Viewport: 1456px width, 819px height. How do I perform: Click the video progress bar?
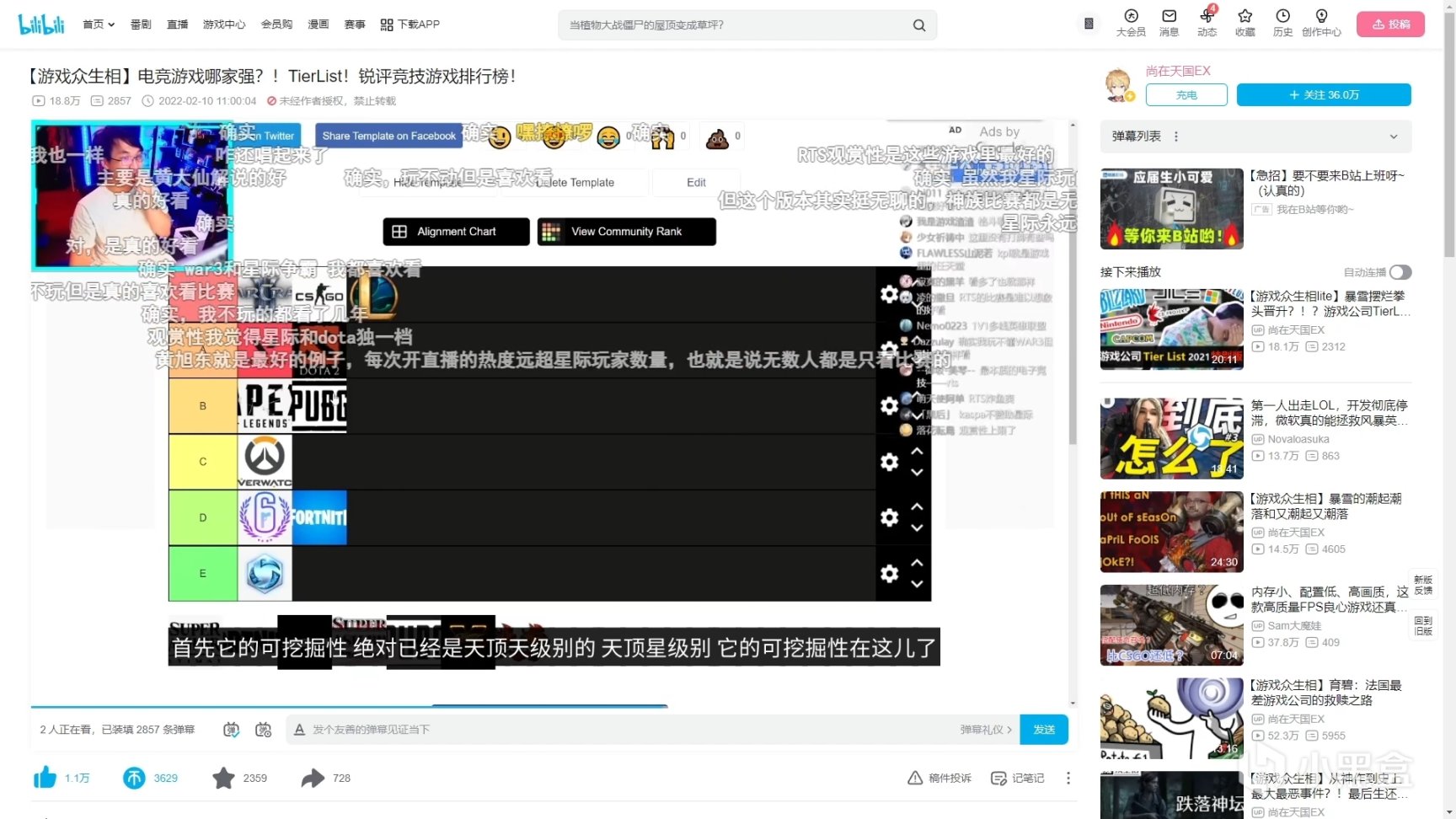pos(553,706)
